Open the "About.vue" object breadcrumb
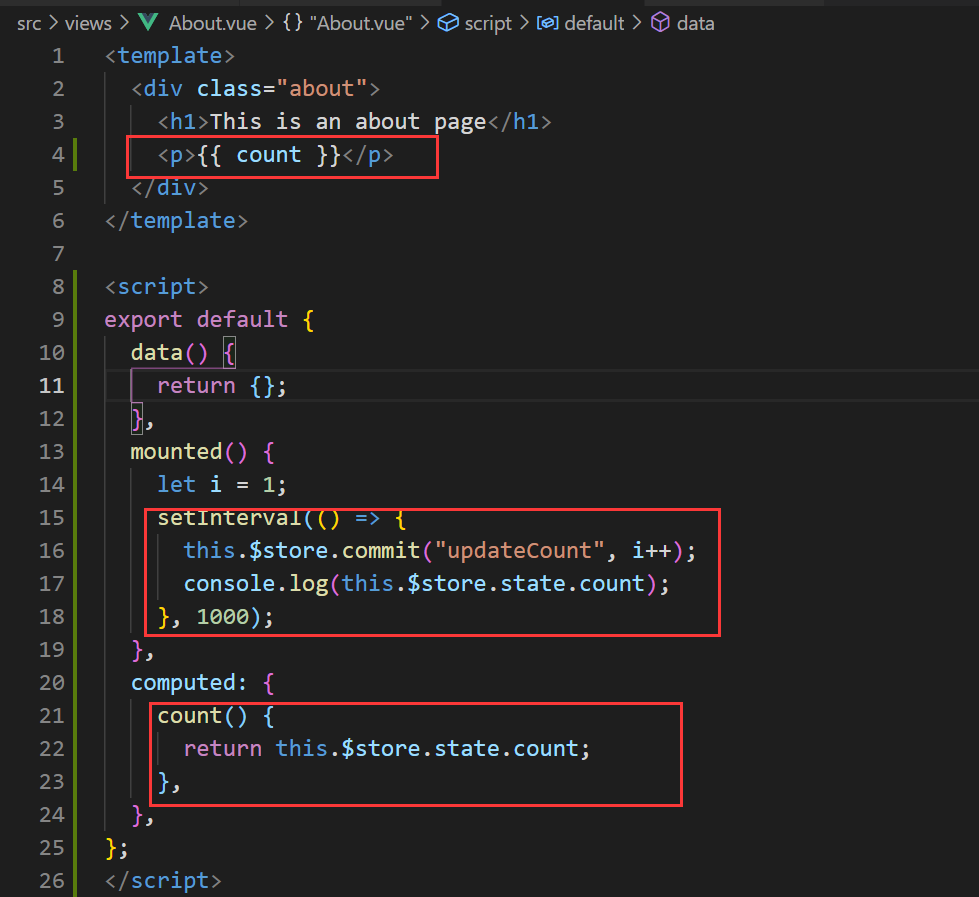 [x=361, y=24]
